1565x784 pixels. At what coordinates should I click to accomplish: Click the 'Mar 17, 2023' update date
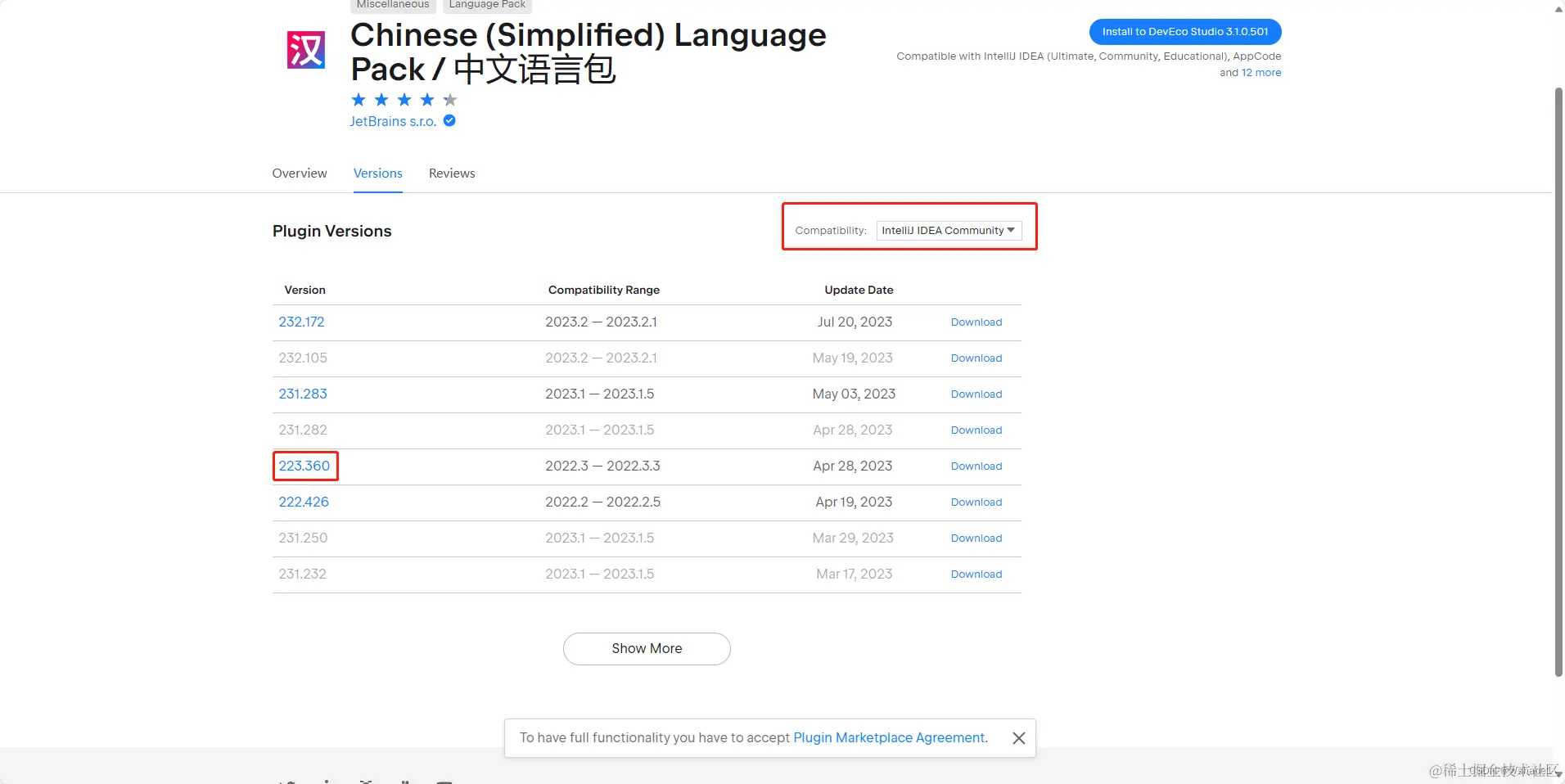pos(854,574)
